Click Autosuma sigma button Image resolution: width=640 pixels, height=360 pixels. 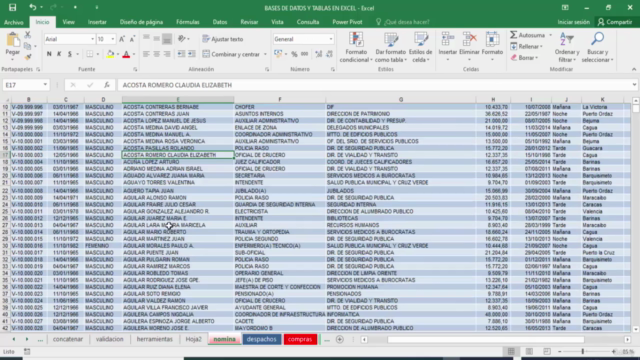(527, 35)
